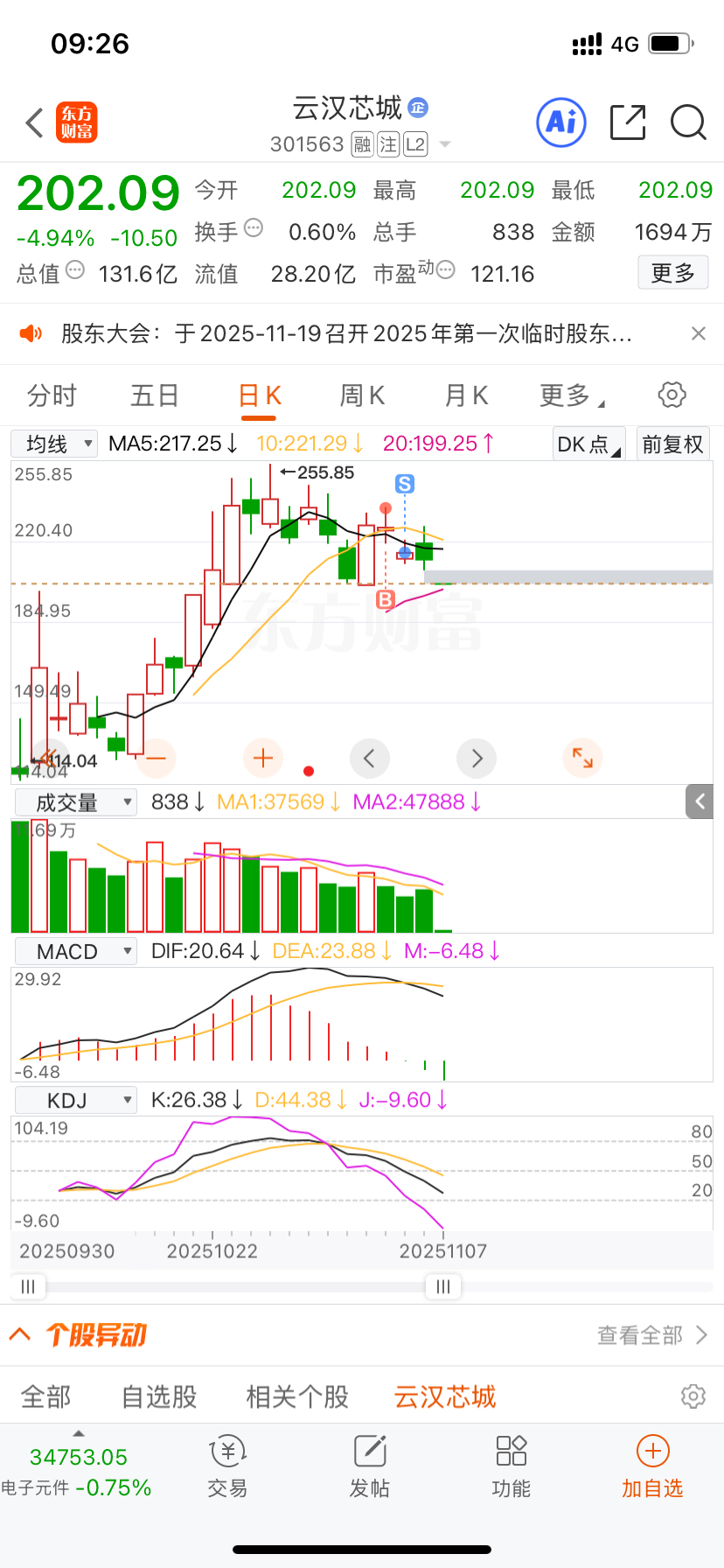This screenshot has height=1568, width=724.
Task: Tap left handle of chart range slider
Action: [28, 1286]
